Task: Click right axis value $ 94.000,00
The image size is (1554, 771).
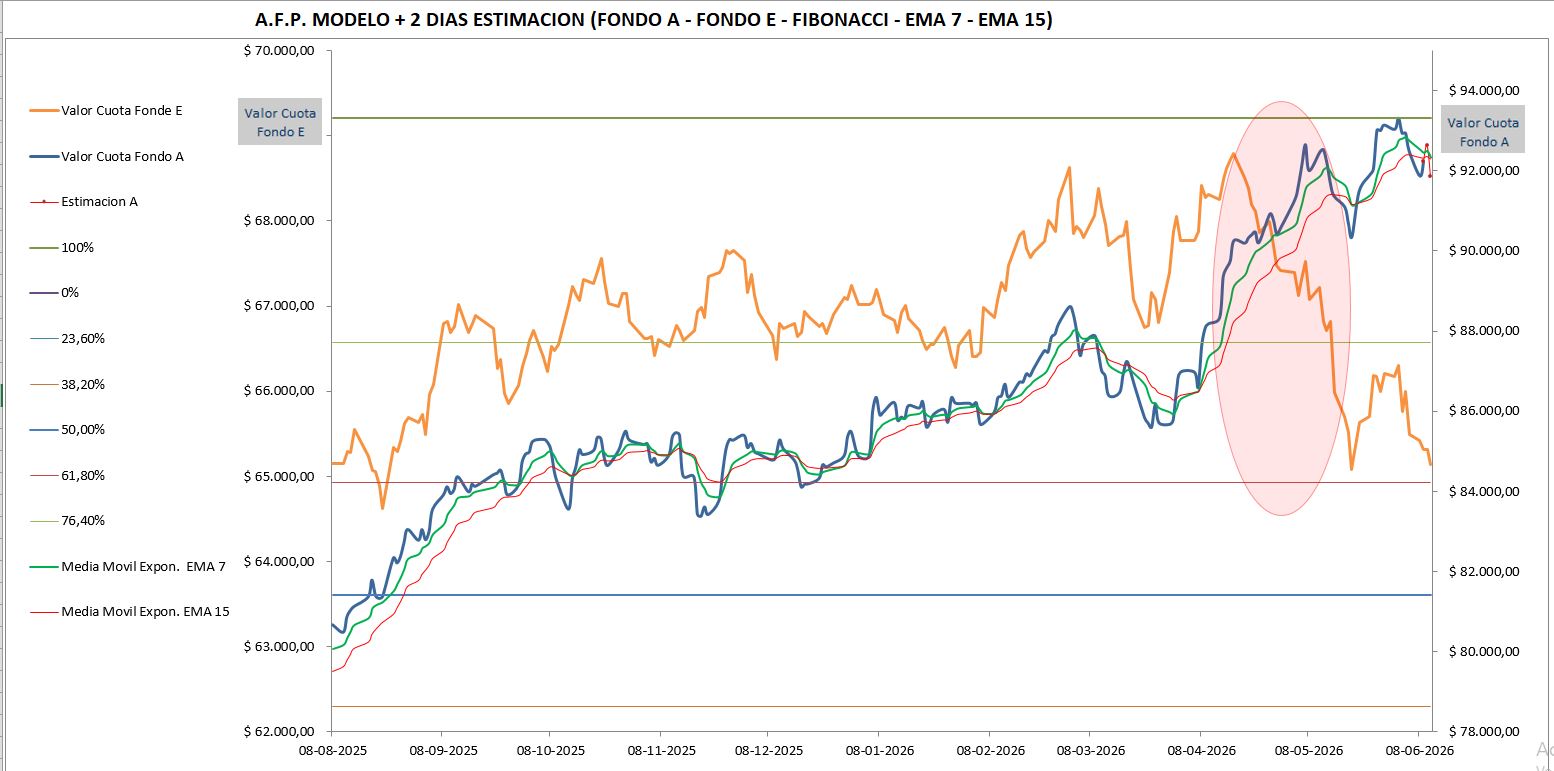Action: tap(1484, 90)
